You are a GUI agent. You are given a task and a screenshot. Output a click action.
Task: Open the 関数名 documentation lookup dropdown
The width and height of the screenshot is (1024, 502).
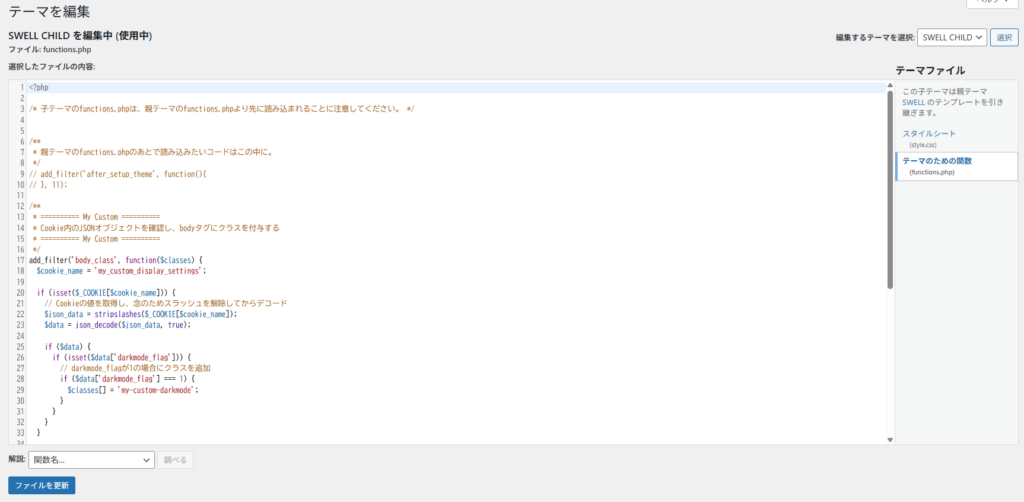[x=90, y=460]
